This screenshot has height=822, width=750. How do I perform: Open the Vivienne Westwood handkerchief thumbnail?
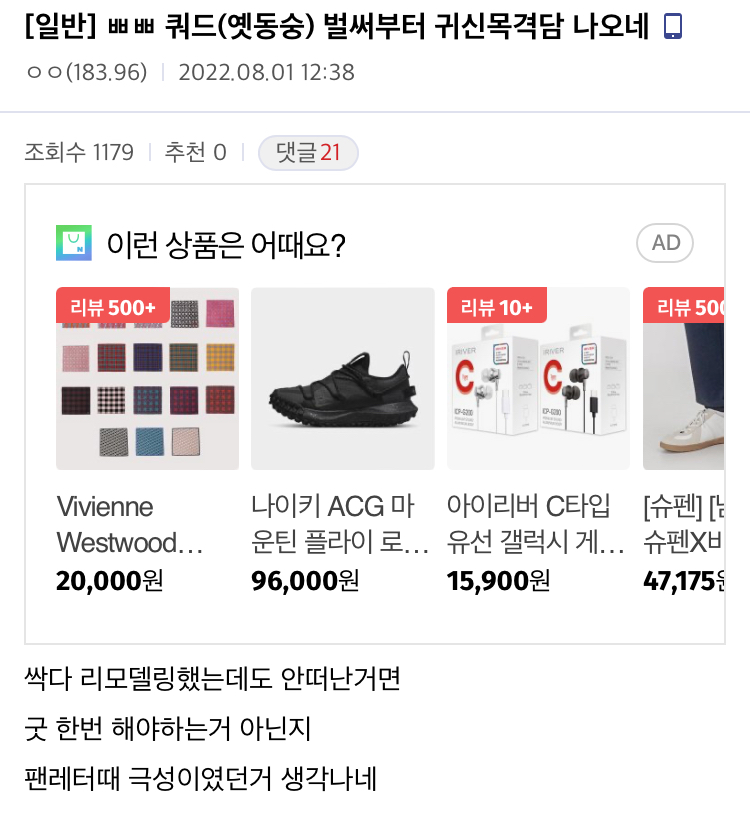(x=147, y=390)
